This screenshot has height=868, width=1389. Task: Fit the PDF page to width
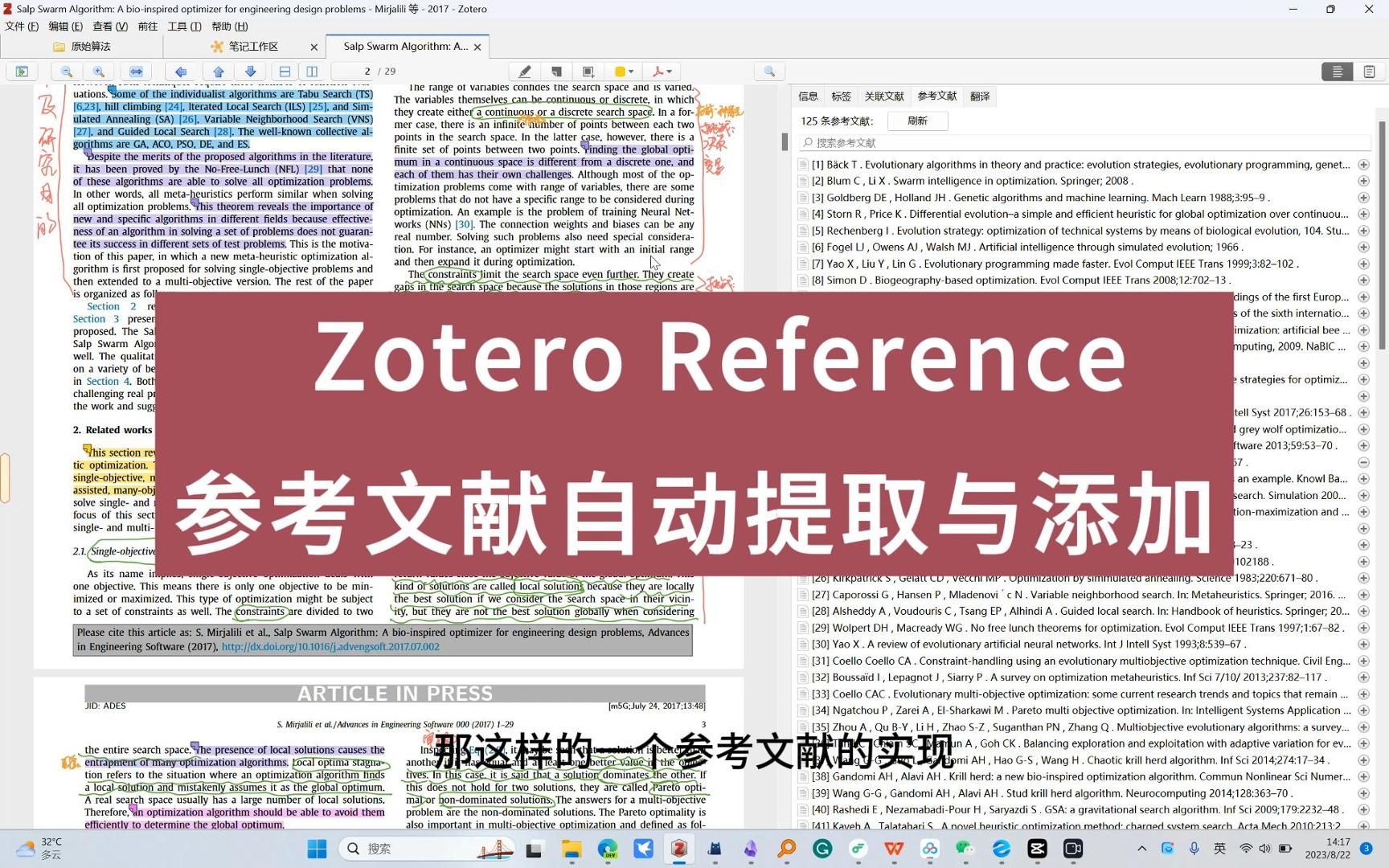click(136, 72)
